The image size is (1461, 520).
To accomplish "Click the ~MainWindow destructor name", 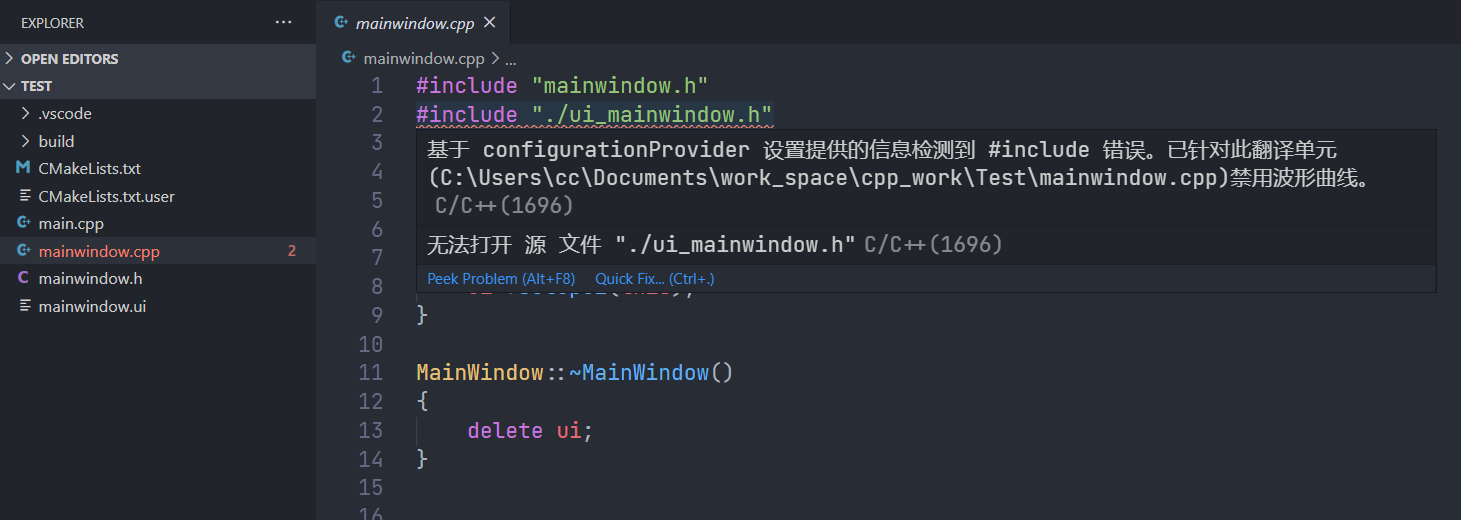I will click(639, 373).
